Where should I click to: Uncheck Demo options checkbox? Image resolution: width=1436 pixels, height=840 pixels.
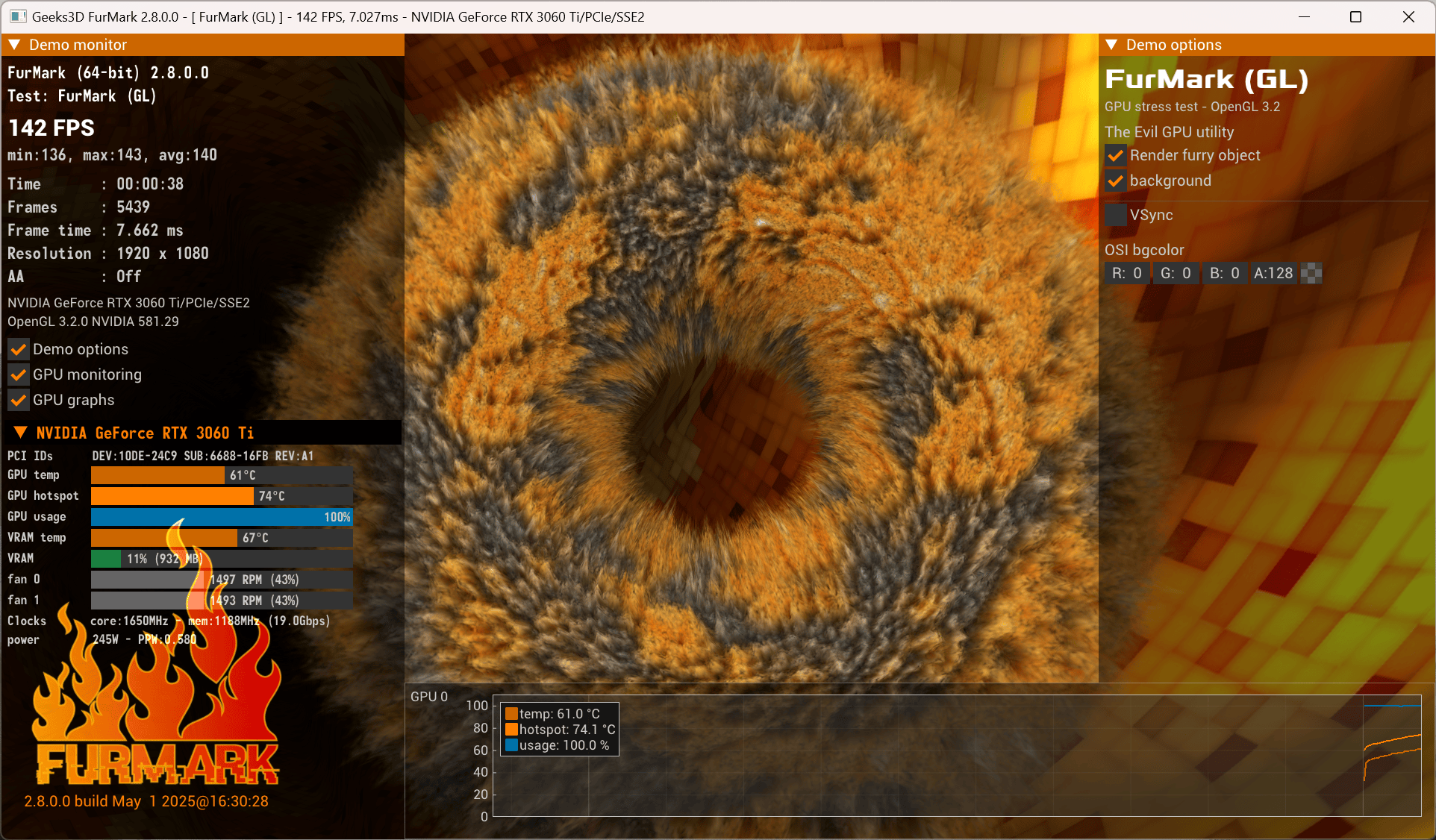point(19,349)
